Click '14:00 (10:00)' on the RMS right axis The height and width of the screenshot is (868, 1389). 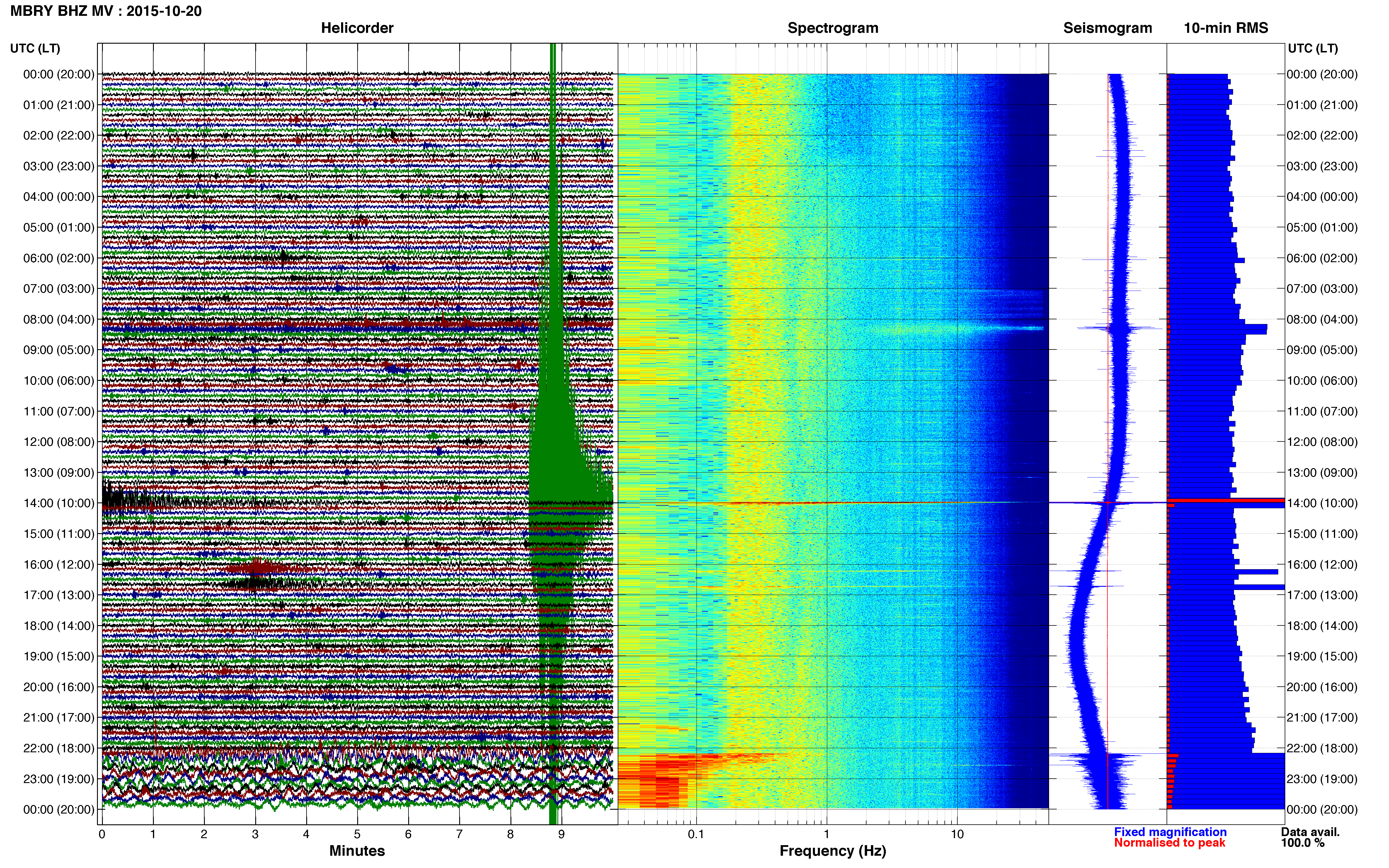pyautogui.click(x=1322, y=504)
